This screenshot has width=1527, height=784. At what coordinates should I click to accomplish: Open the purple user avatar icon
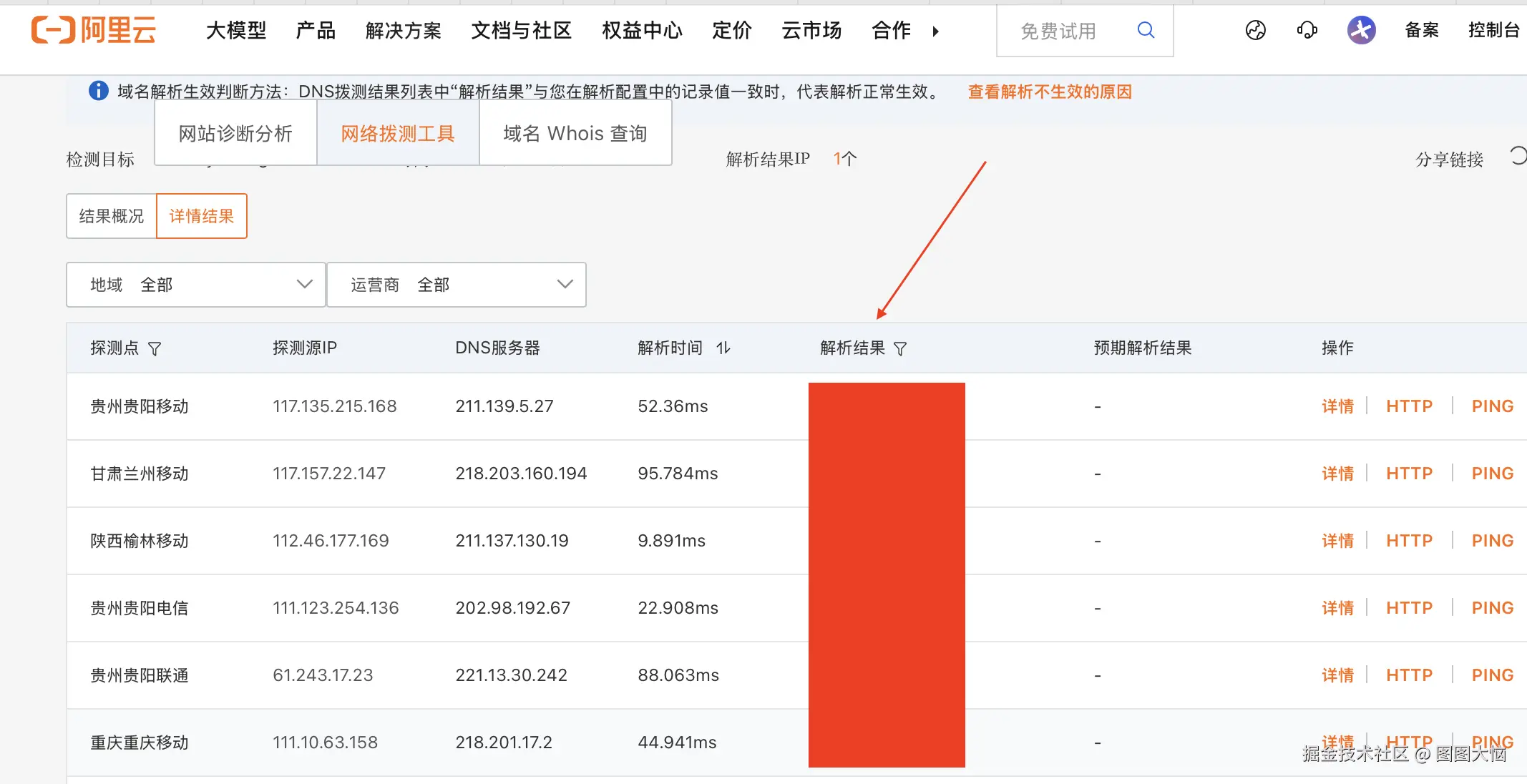point(1361,30)
